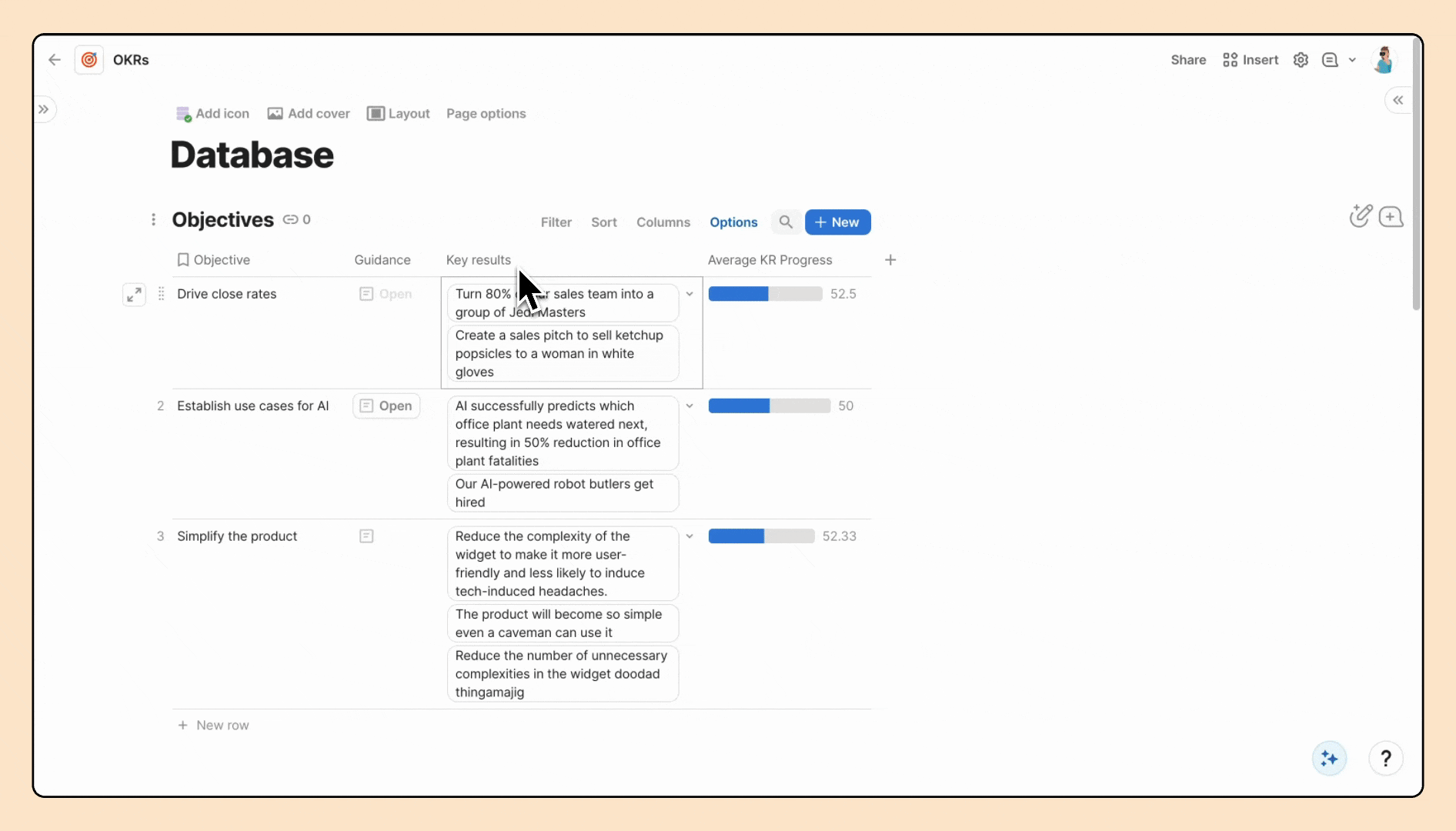Click the 50 progress bar

(769, 405)
